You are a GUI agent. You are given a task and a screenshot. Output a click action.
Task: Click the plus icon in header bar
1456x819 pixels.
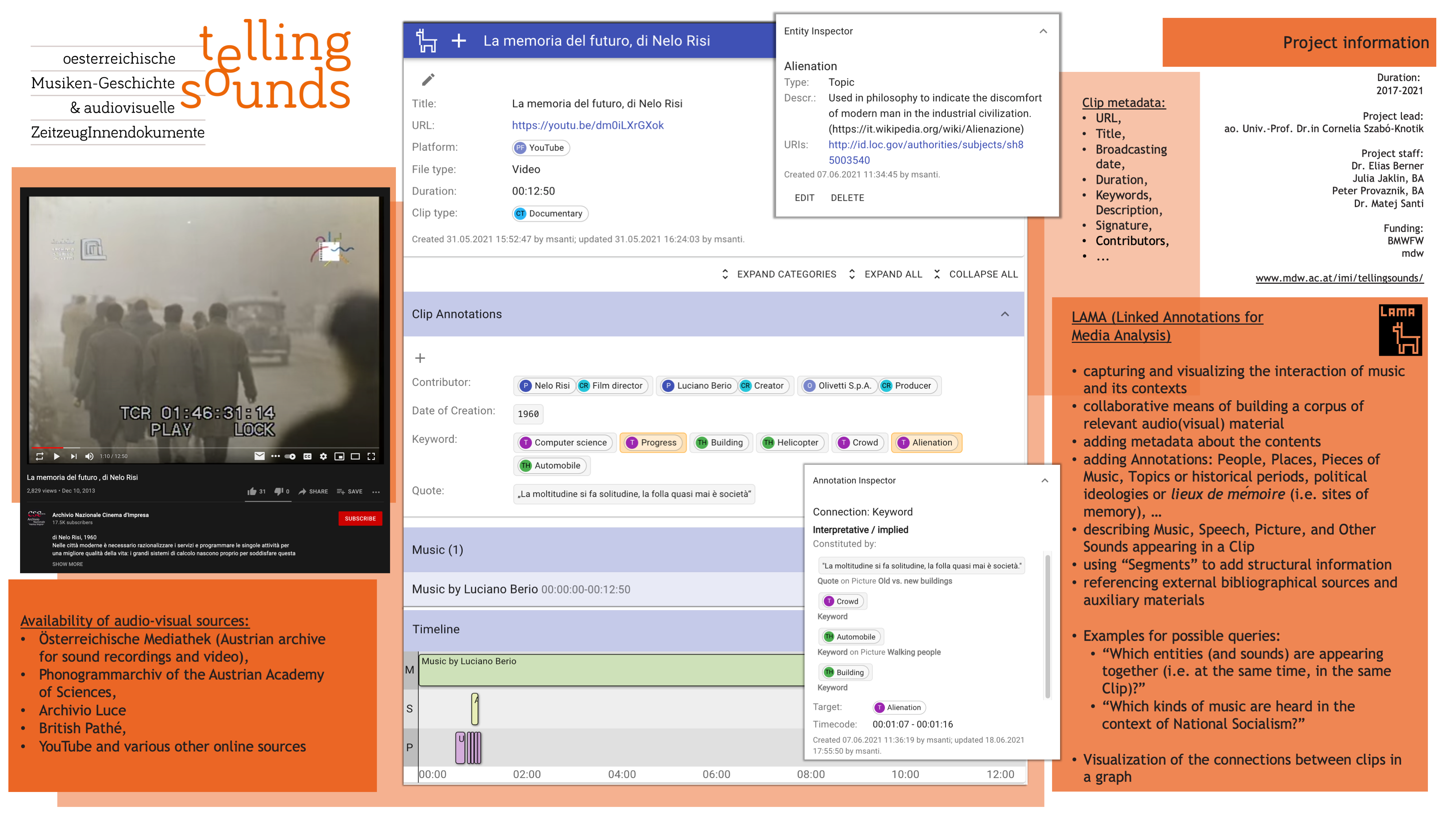tap(459, 41)
